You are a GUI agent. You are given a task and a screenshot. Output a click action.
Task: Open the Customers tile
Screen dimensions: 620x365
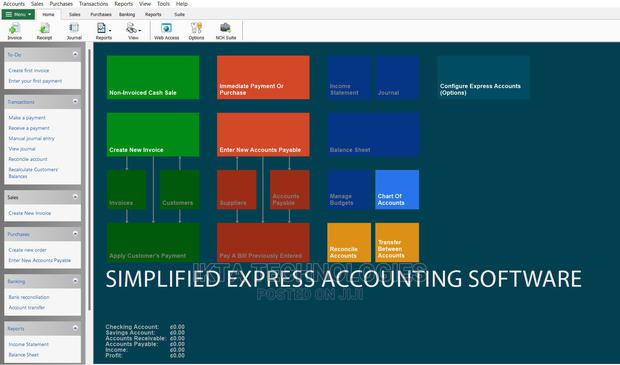pos(180,189)
